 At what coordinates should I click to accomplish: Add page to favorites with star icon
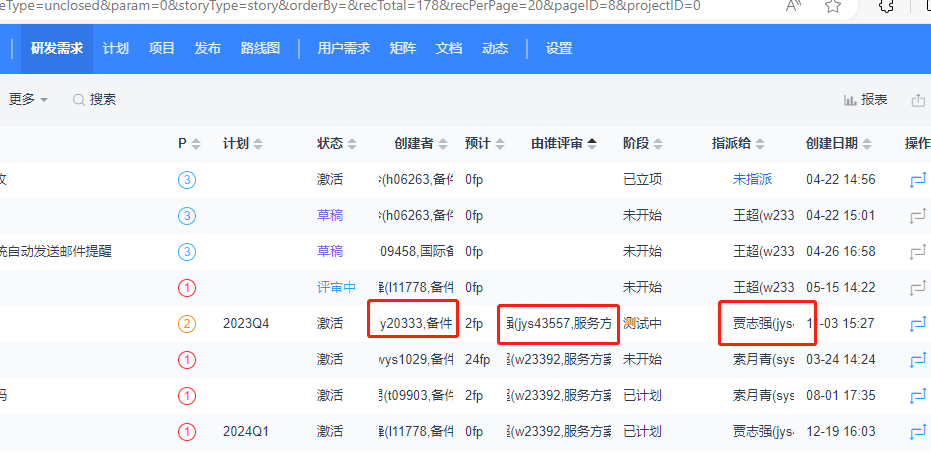(x=833, y=6)
